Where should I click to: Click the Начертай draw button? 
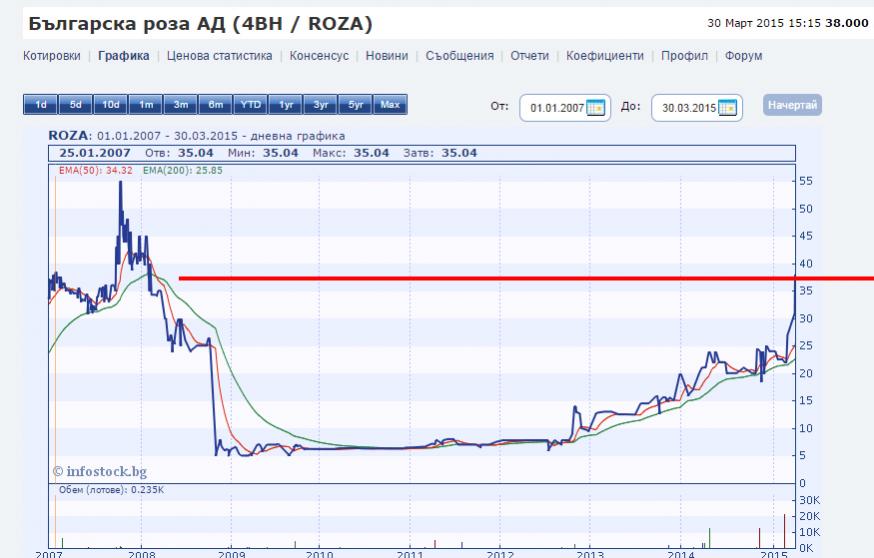792,105
